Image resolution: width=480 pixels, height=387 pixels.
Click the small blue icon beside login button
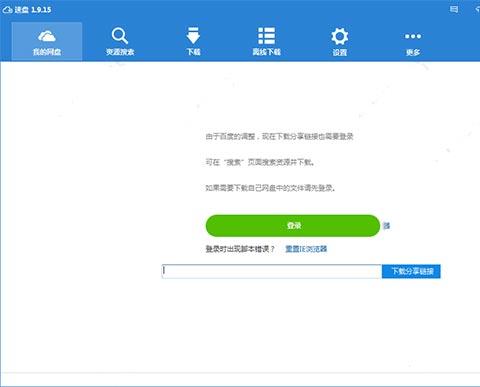click(x=386, y=226)
